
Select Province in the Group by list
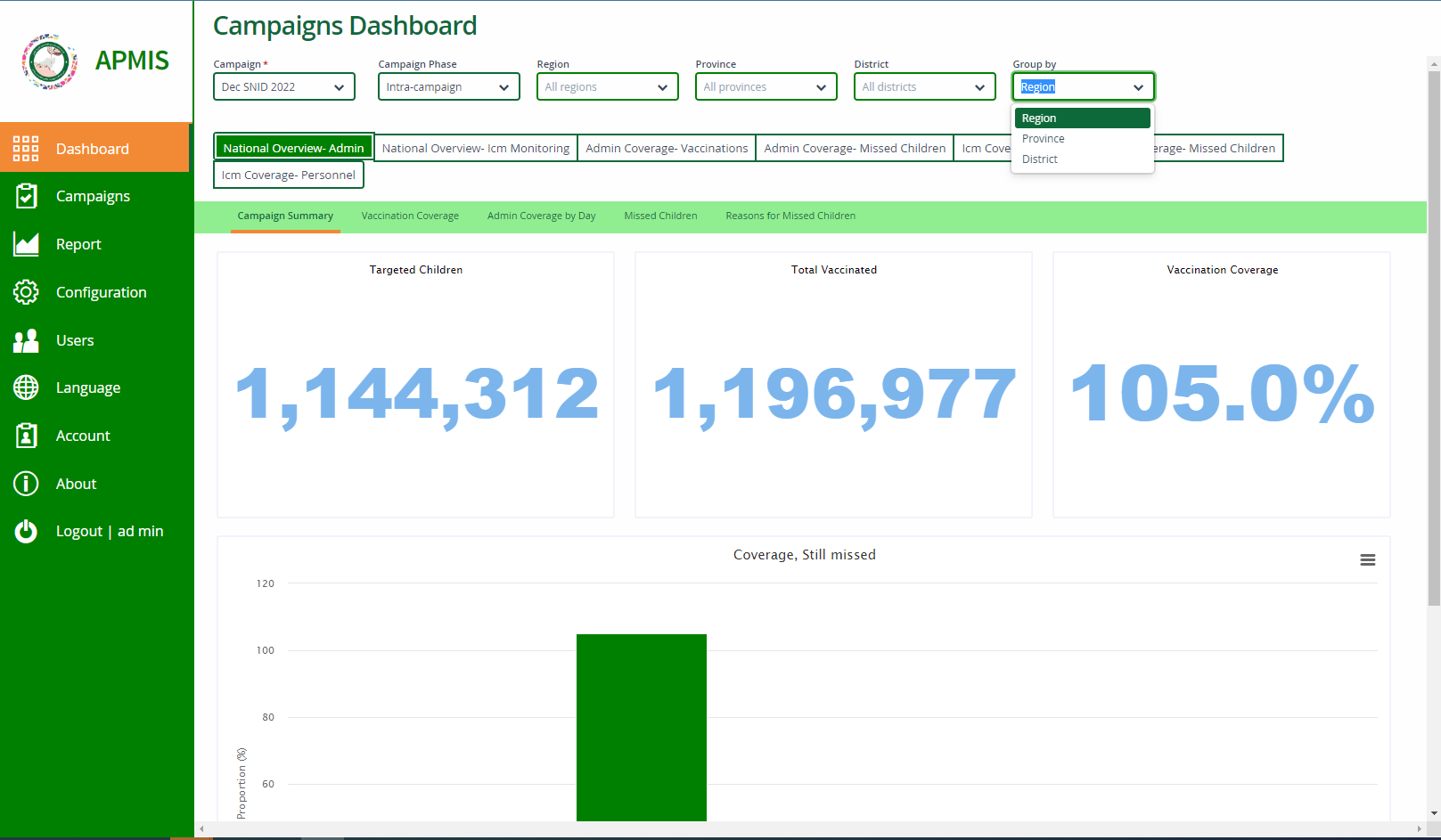coord(1043,138)
